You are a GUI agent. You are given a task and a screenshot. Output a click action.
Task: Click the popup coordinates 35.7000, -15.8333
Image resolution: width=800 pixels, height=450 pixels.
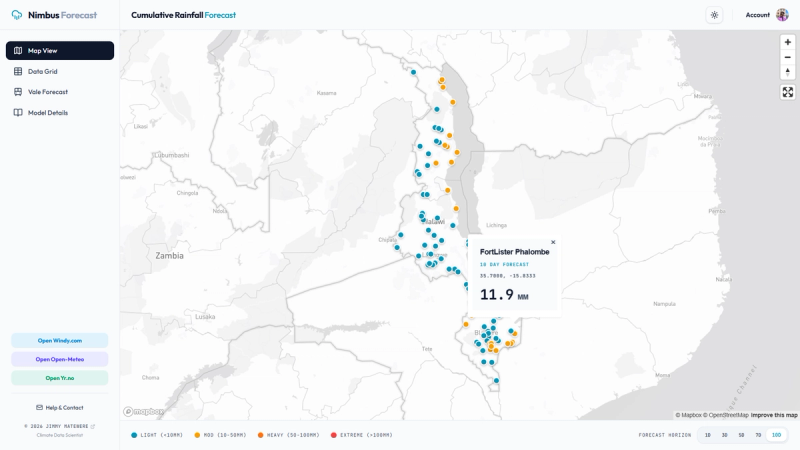tap(508, 276)
